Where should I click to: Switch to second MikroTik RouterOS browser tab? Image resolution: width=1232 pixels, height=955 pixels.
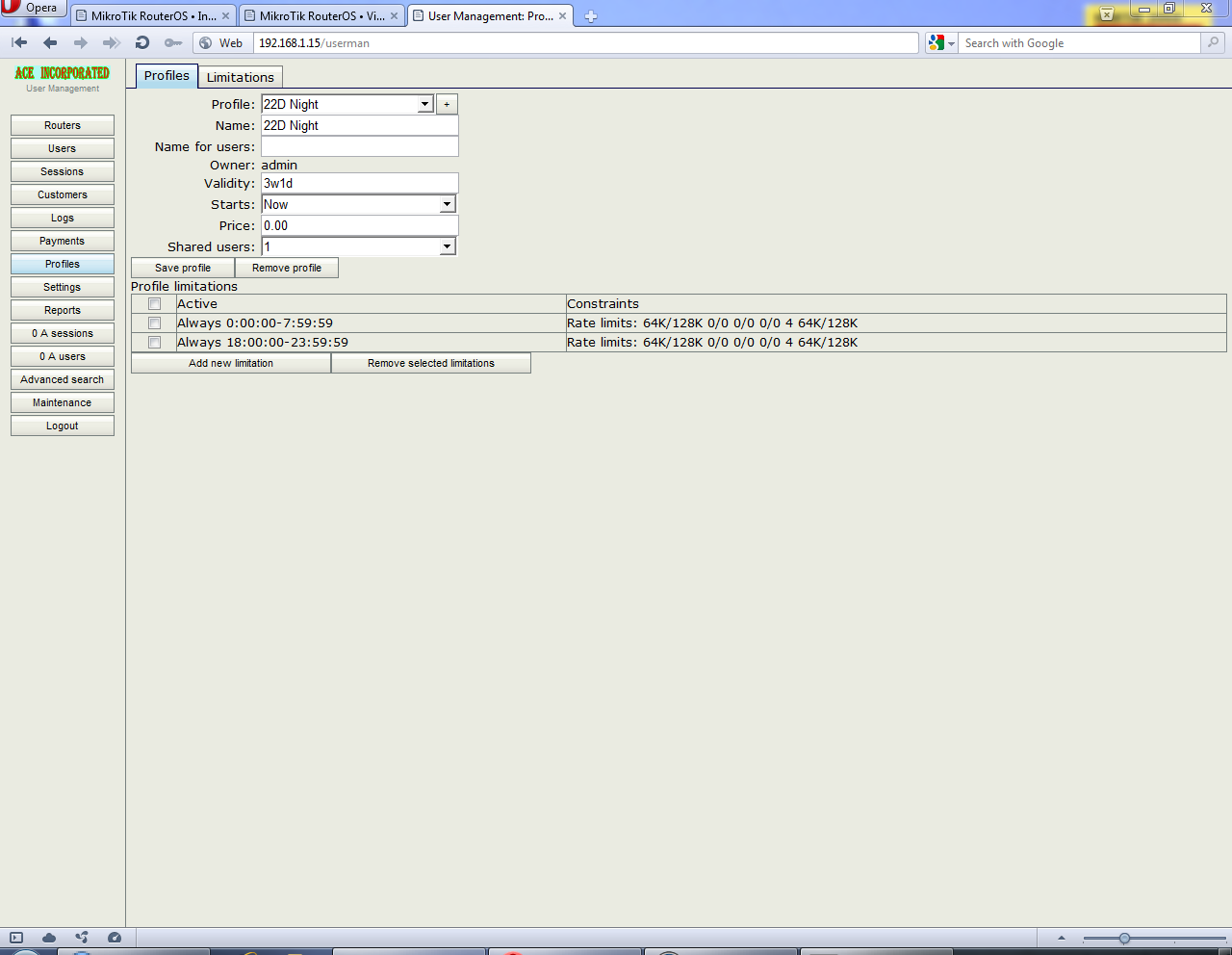(321, 16)
